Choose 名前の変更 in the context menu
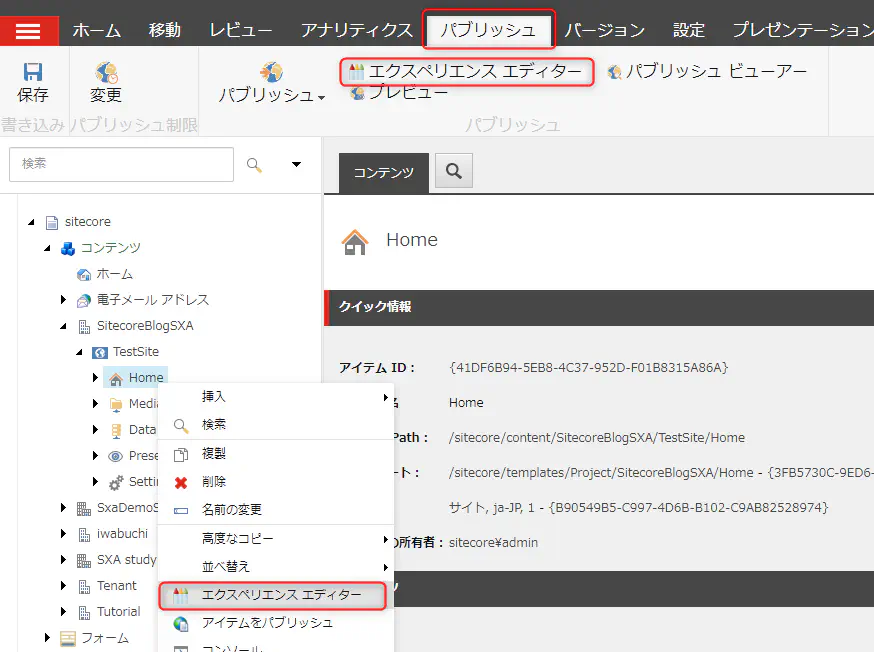This screenshot has height=652, width=874. [276, 510]
